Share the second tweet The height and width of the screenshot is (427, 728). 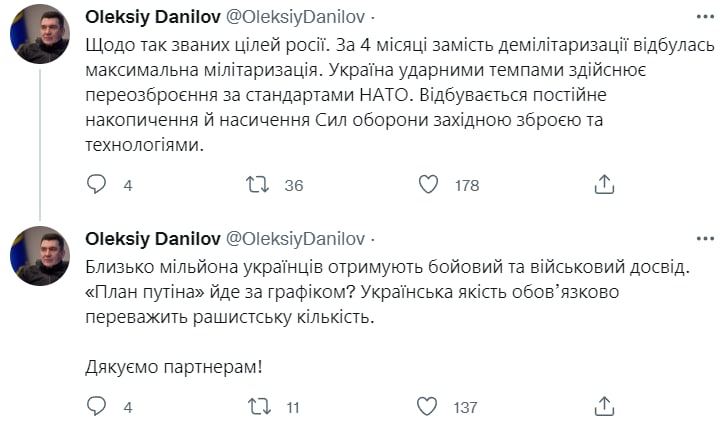(x=604, y=406)
